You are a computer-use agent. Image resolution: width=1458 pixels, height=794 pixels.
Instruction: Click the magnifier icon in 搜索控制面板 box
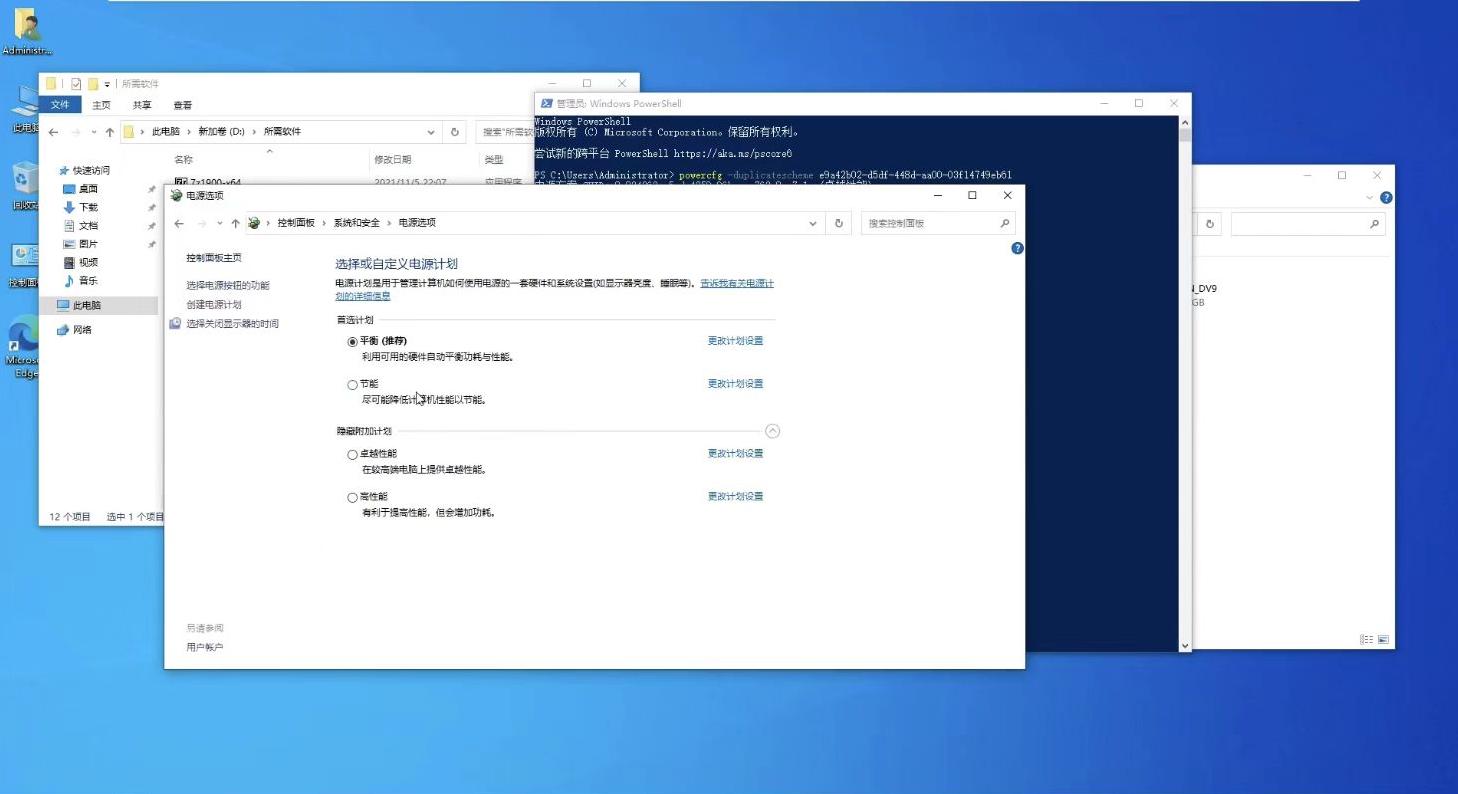click(x=1005, y=223)
